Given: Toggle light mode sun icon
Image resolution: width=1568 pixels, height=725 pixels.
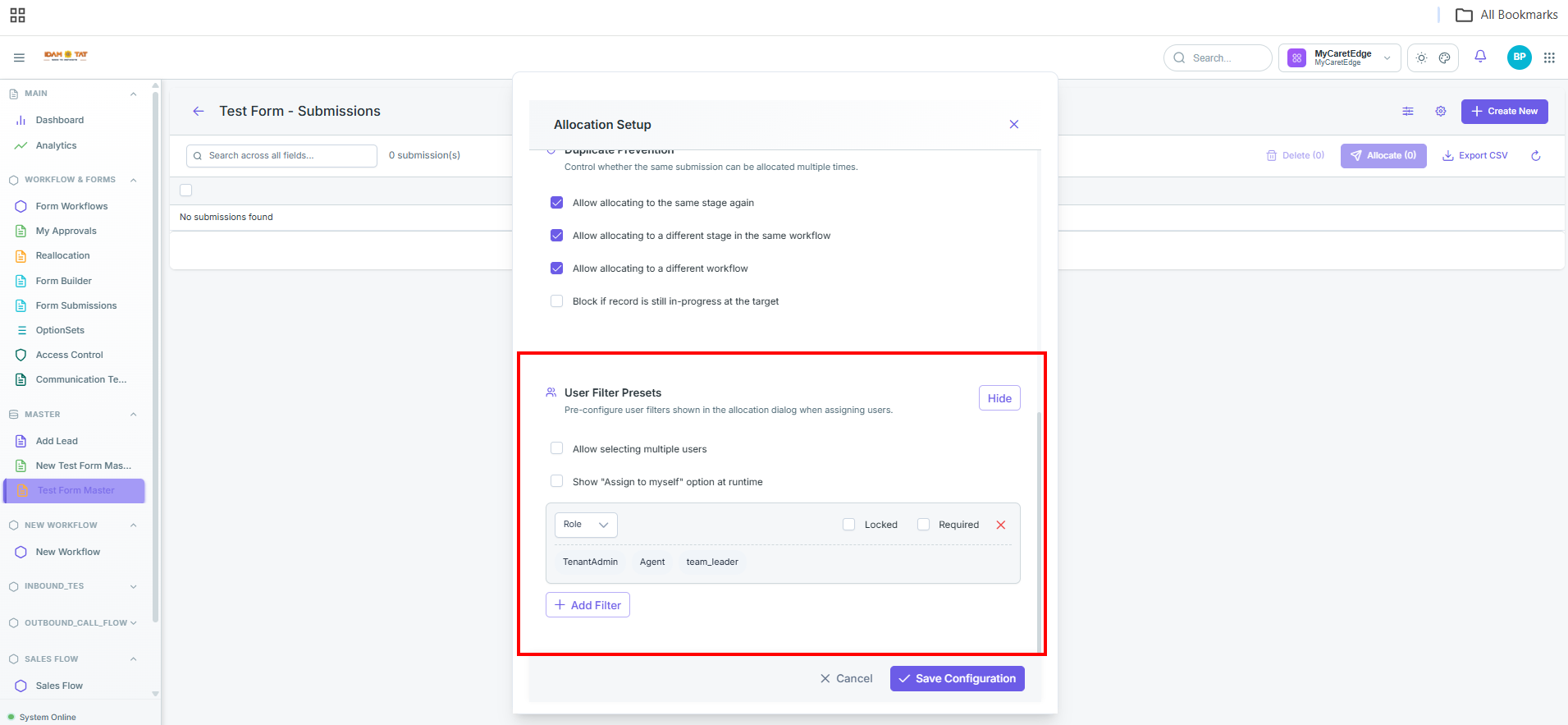Looking at the screenshot, I should 1422,57.
